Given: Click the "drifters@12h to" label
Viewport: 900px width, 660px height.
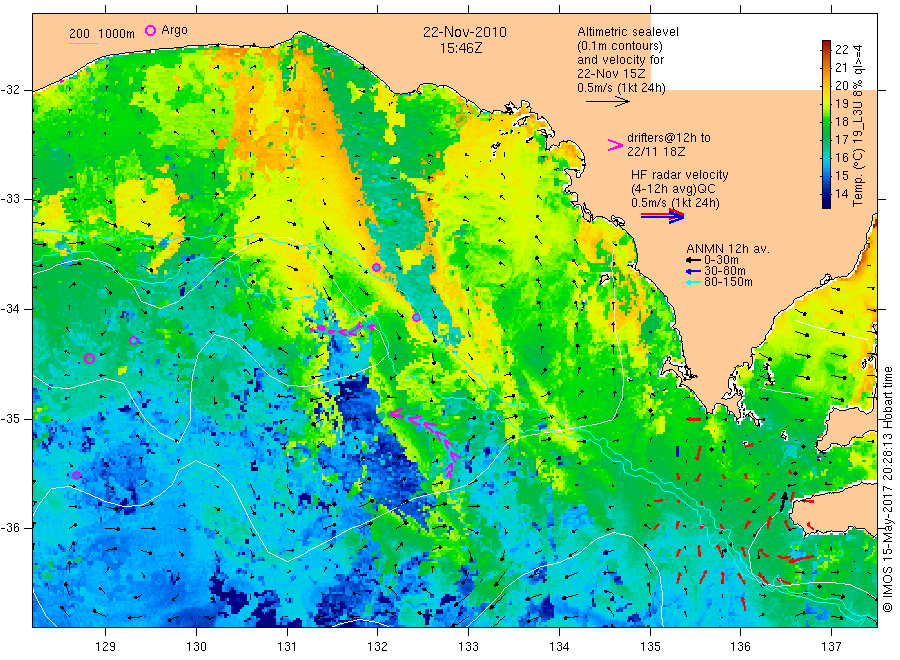Looking at the screenshot, I should [669, 138].
